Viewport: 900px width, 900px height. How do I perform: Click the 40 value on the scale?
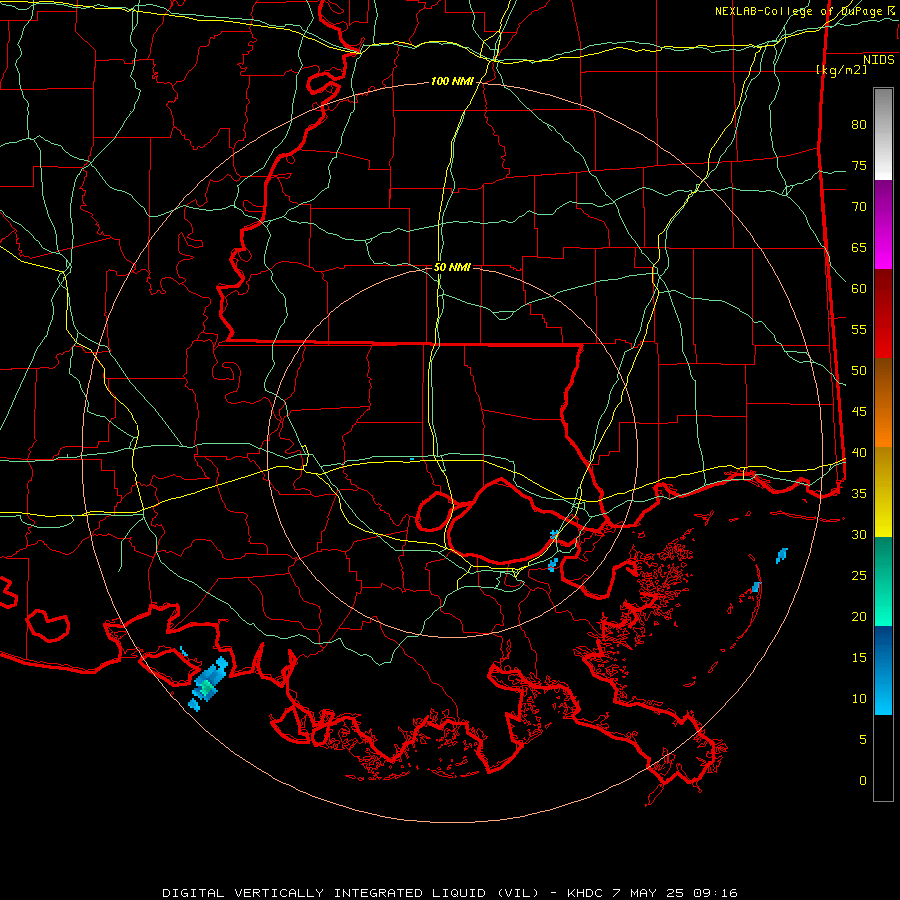[x=859, y=453]
